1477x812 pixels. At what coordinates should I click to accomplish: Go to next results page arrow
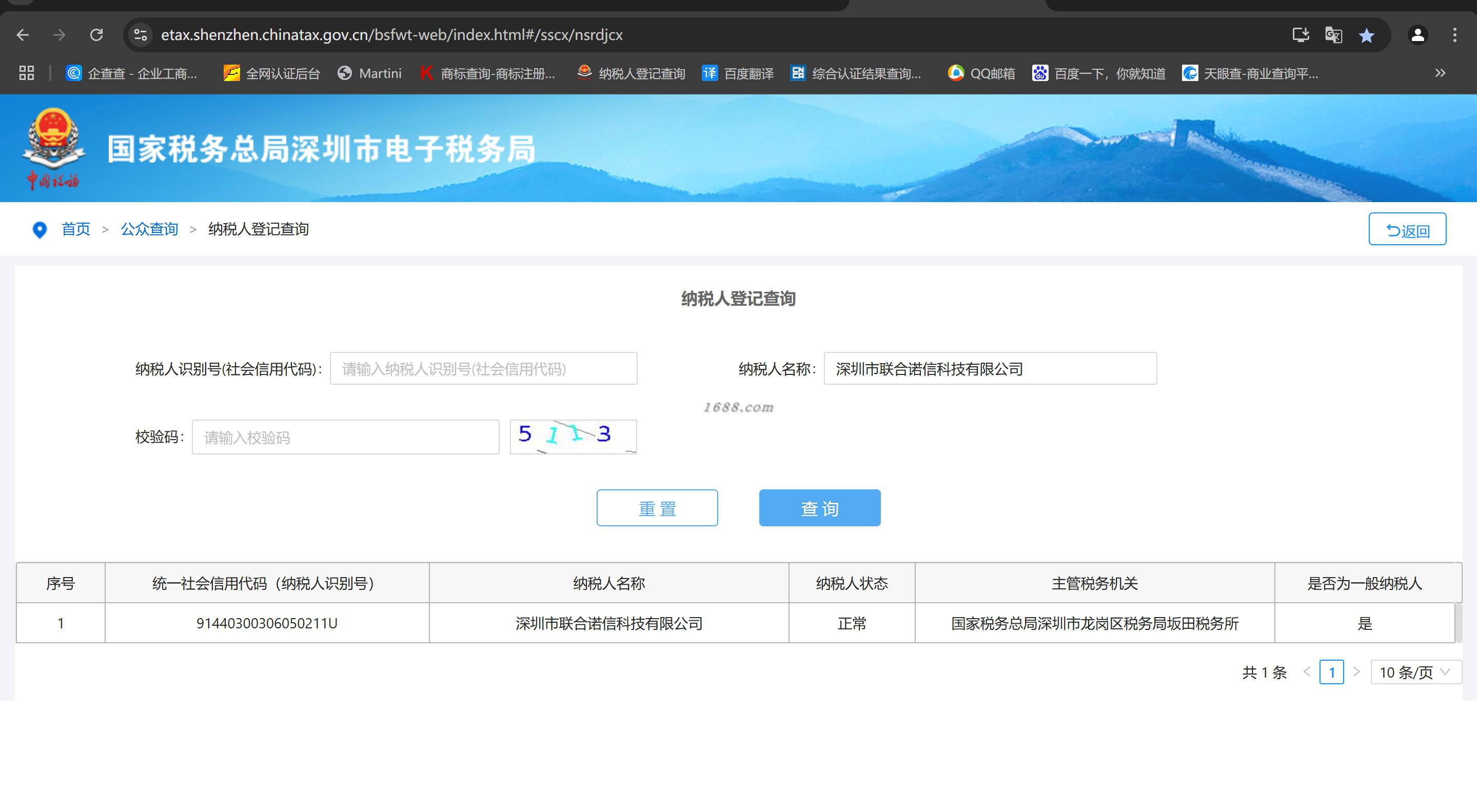pos(1356,671)
